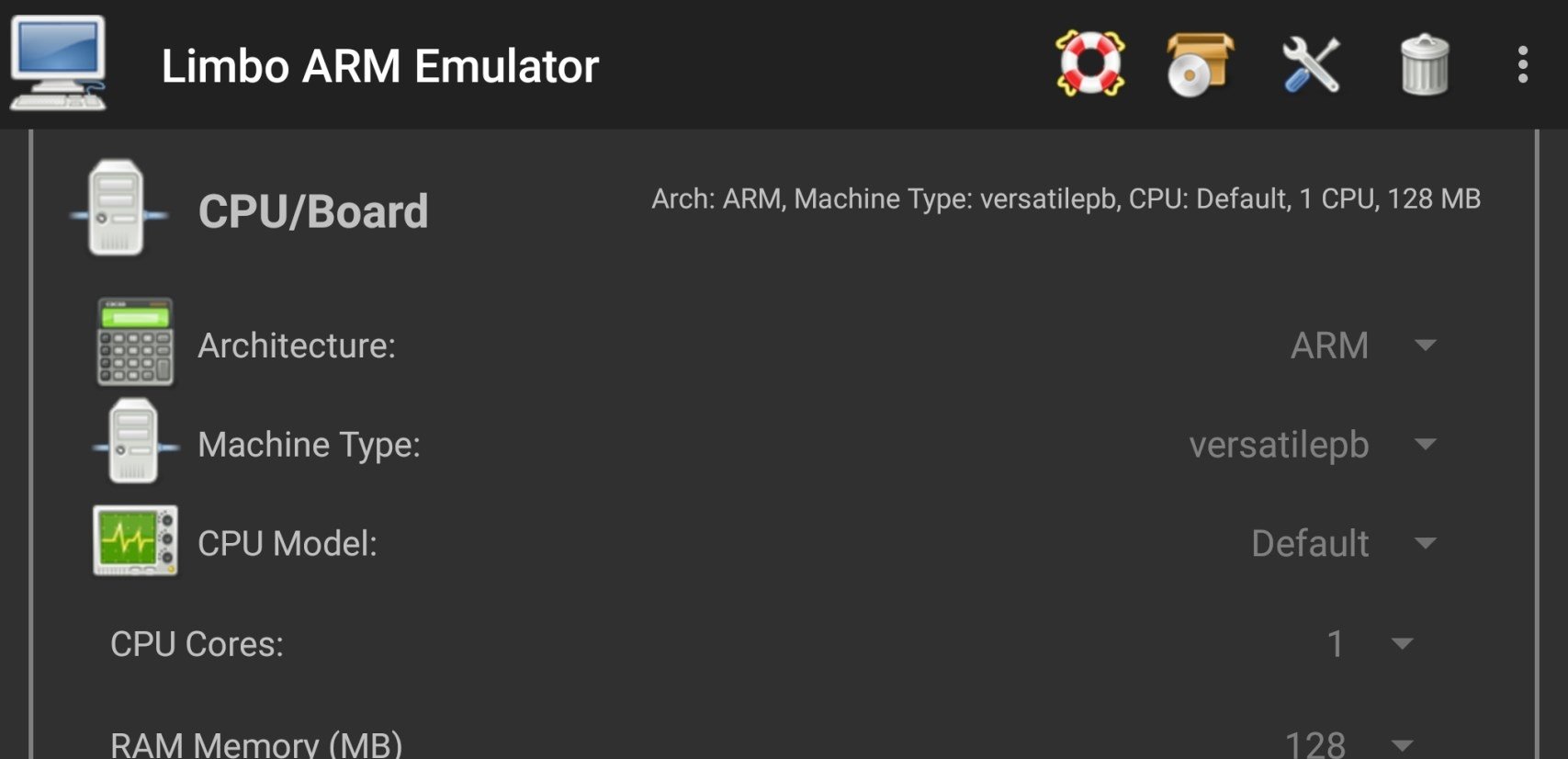Click the CPU Cores label
This screenshot has height=759, width=1568.
pos(197,644)
